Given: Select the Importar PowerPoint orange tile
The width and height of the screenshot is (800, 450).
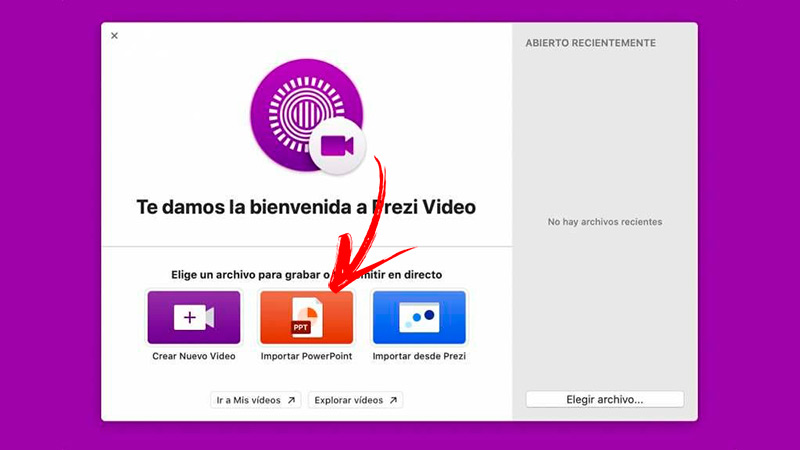Looking at the screenshot, I should coord(307,317).
